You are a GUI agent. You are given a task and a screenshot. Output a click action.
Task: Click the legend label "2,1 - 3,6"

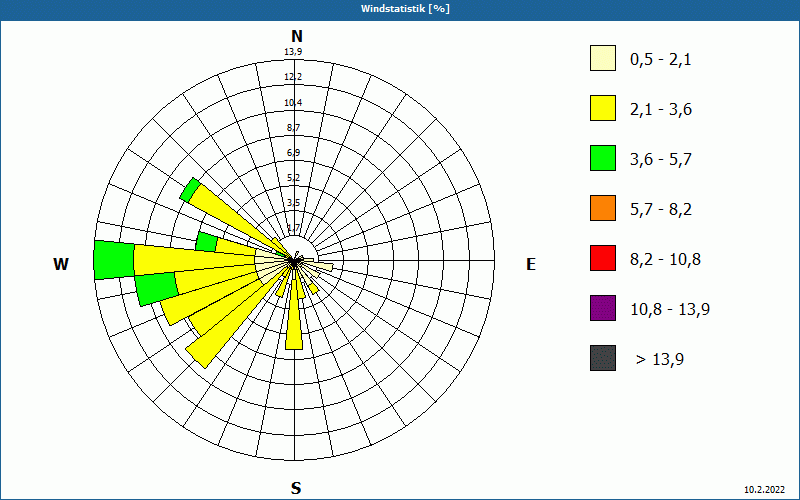[x=661, y=110]
